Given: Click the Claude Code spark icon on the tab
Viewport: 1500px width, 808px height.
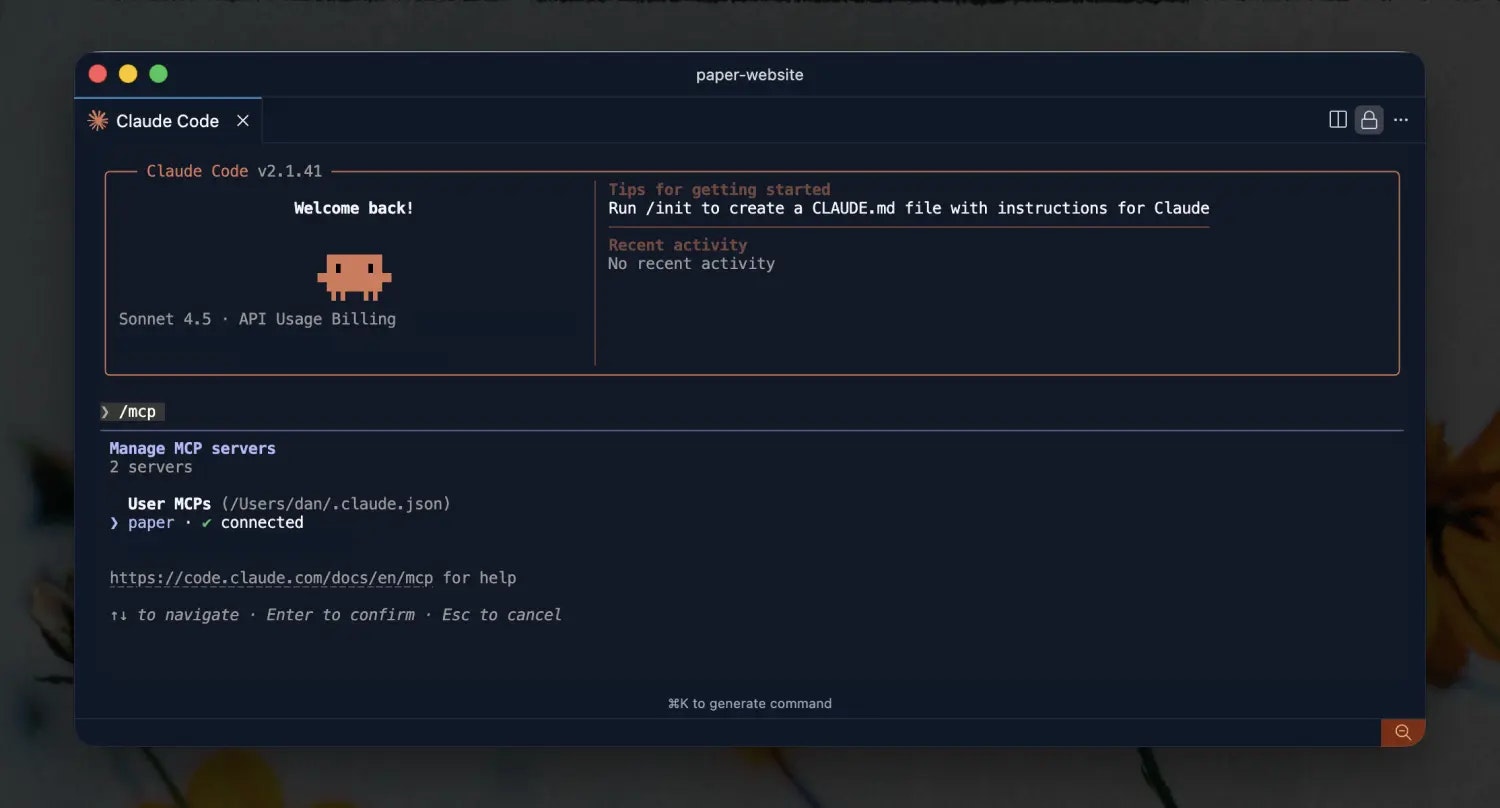Looking at the screenshot, I should pos(97,120).
